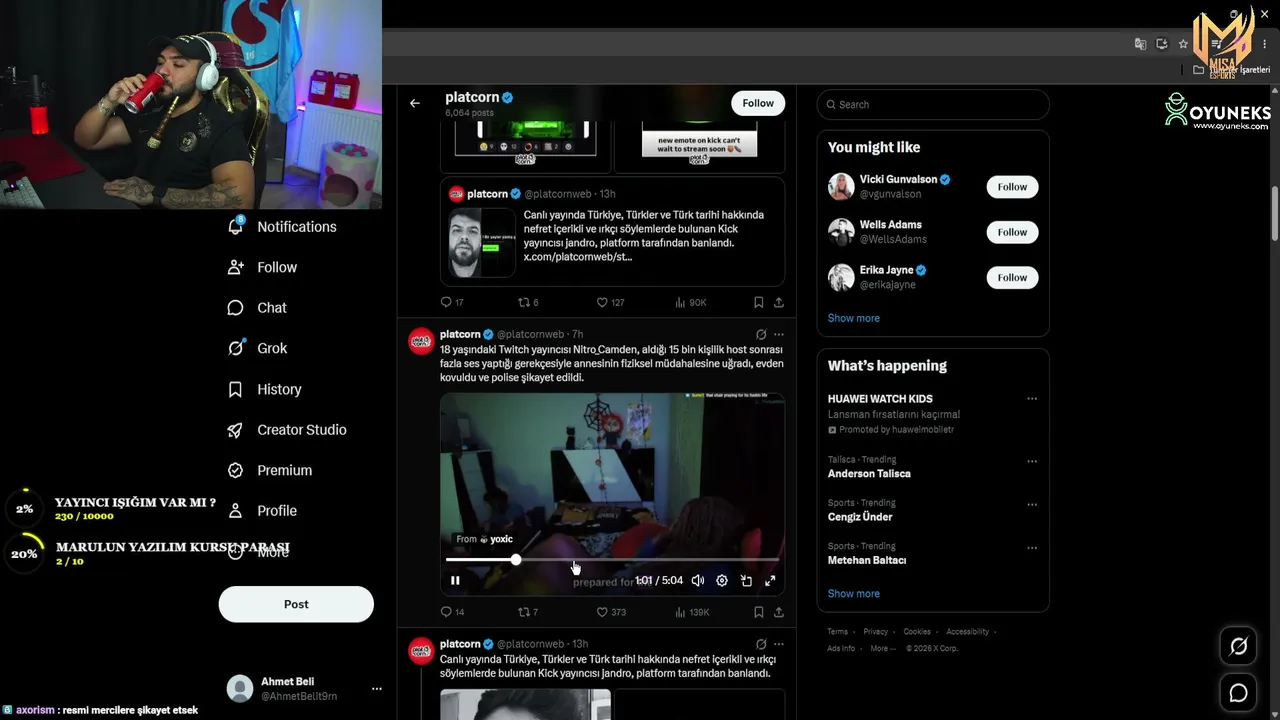Toggle picture-in-picture for the video
Screen dimensions: 1280x720
point(746,581)
